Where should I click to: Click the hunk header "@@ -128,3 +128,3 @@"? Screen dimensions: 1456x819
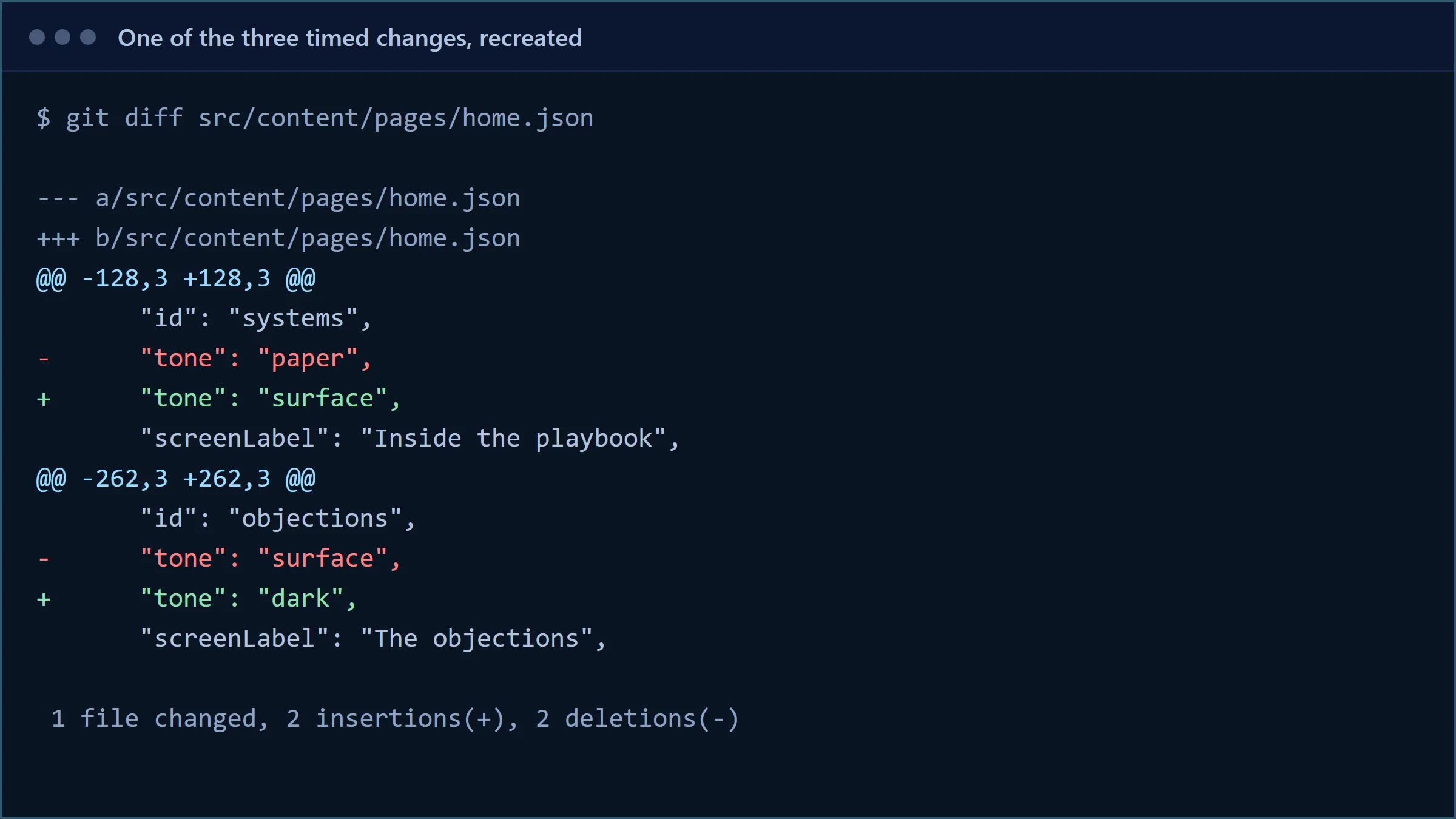(176, 278)
